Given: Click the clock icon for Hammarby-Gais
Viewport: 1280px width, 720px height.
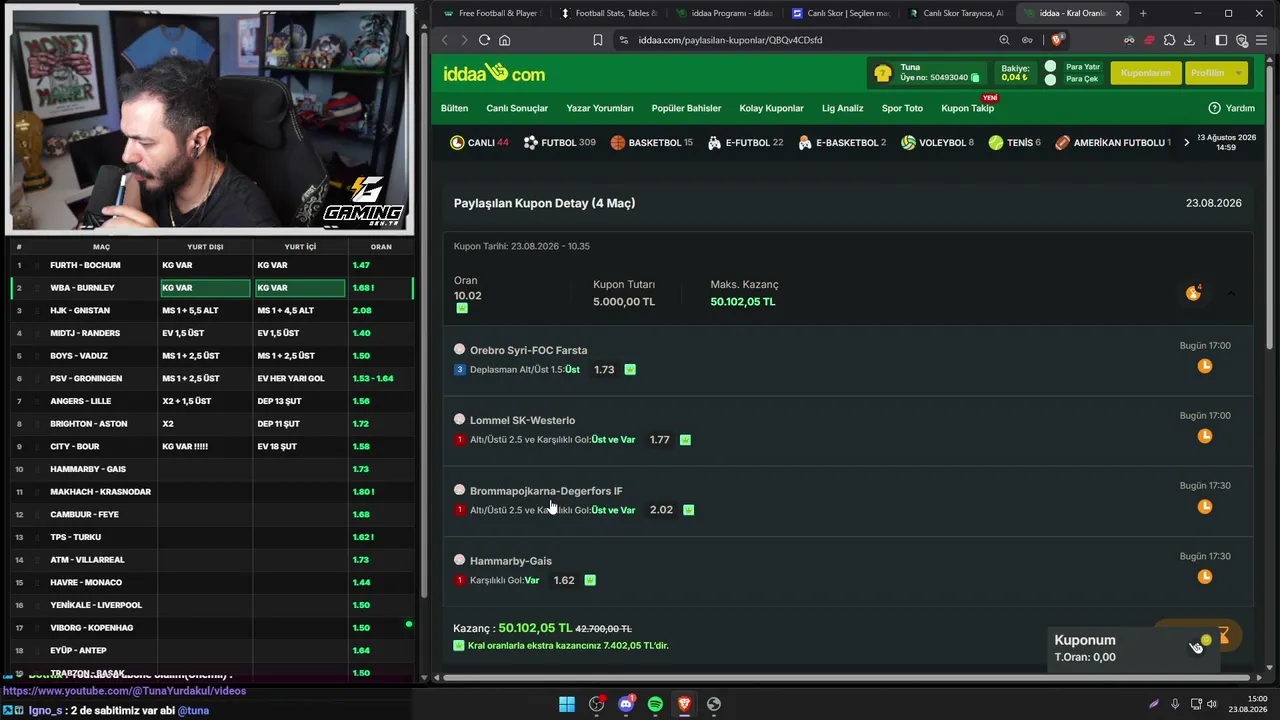Looking at the screenshot, I should tap(1205, 577).
